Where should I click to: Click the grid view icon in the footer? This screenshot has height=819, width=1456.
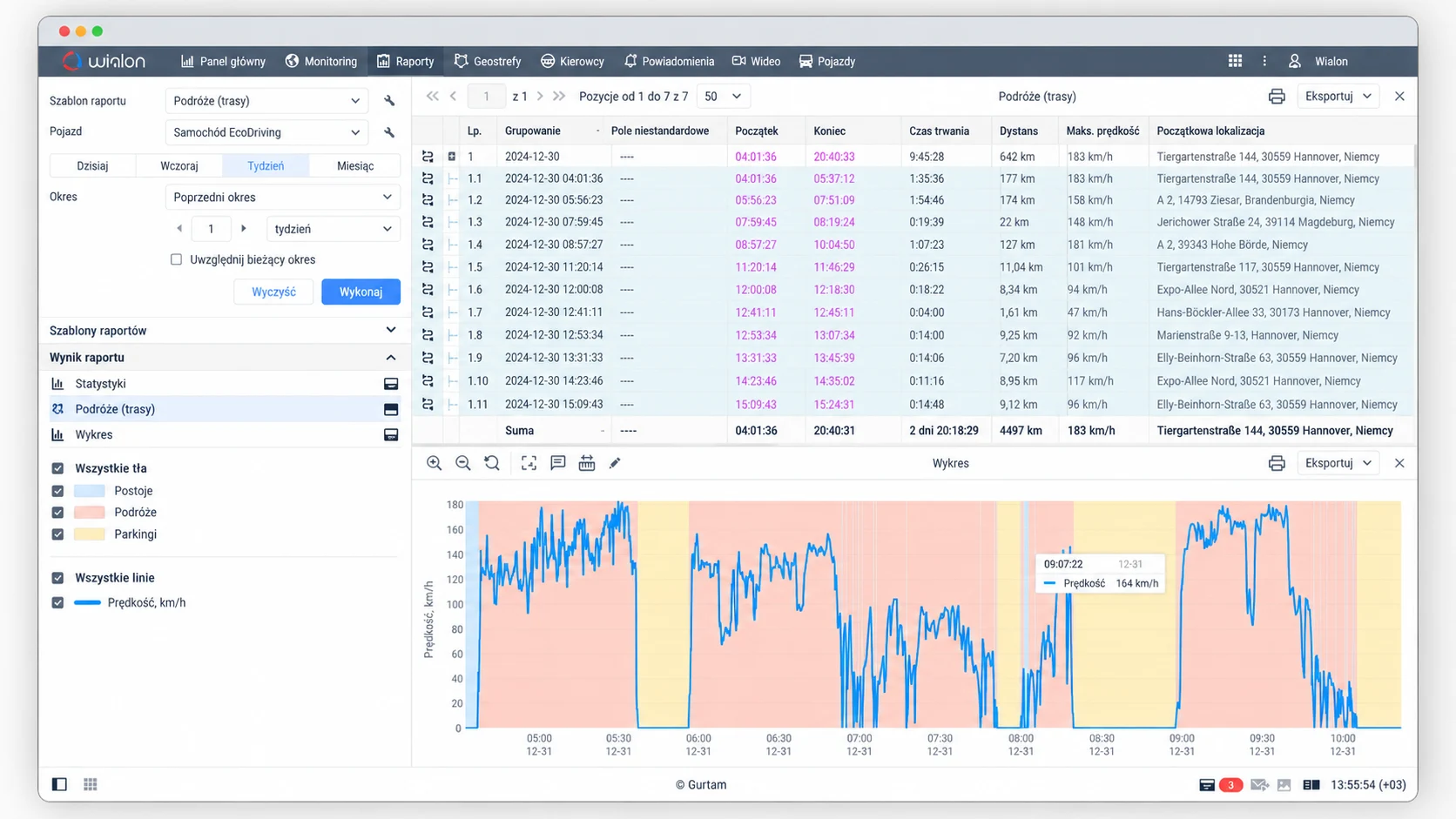coord(91,784)
